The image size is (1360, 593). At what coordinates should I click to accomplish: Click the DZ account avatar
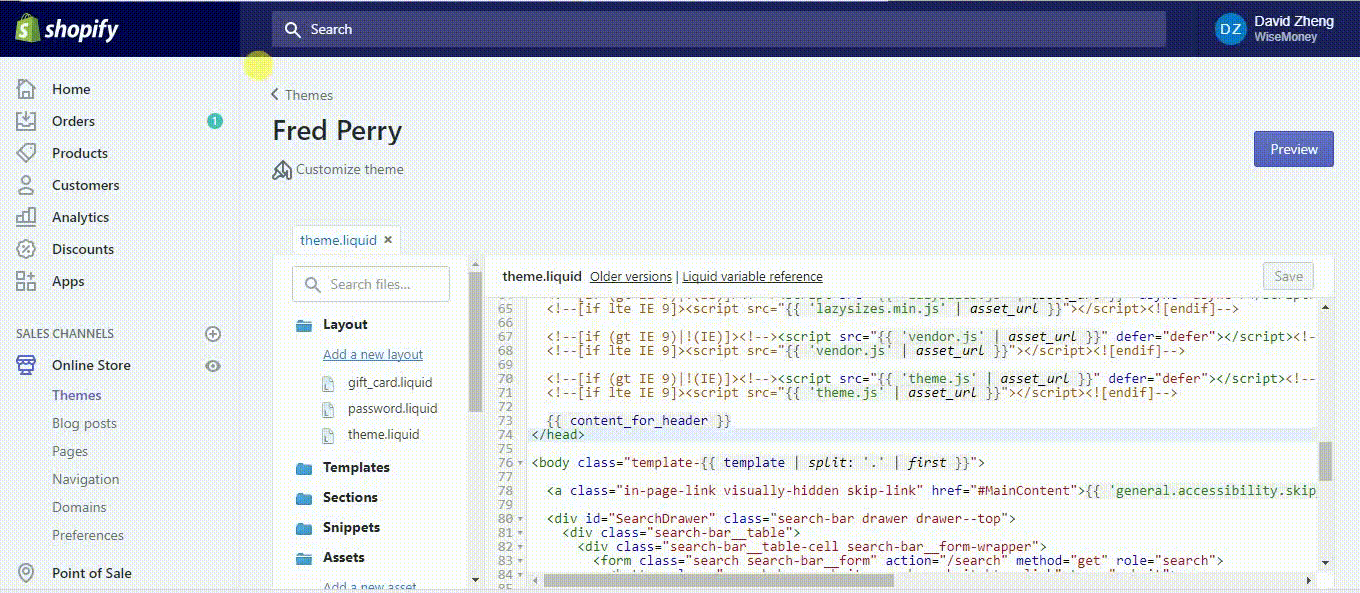[1230, 29]
